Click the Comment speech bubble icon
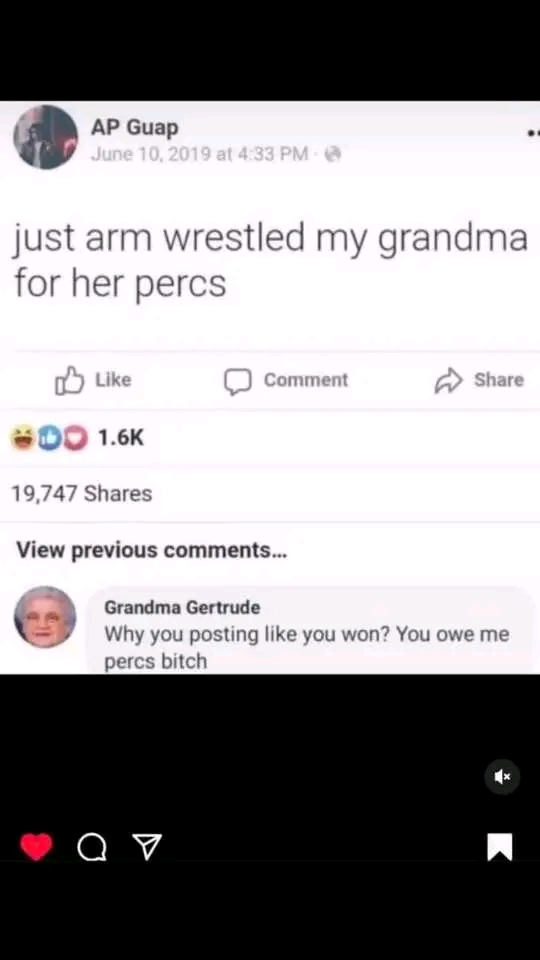Screen dimensions: 540x960 [238, 381]
